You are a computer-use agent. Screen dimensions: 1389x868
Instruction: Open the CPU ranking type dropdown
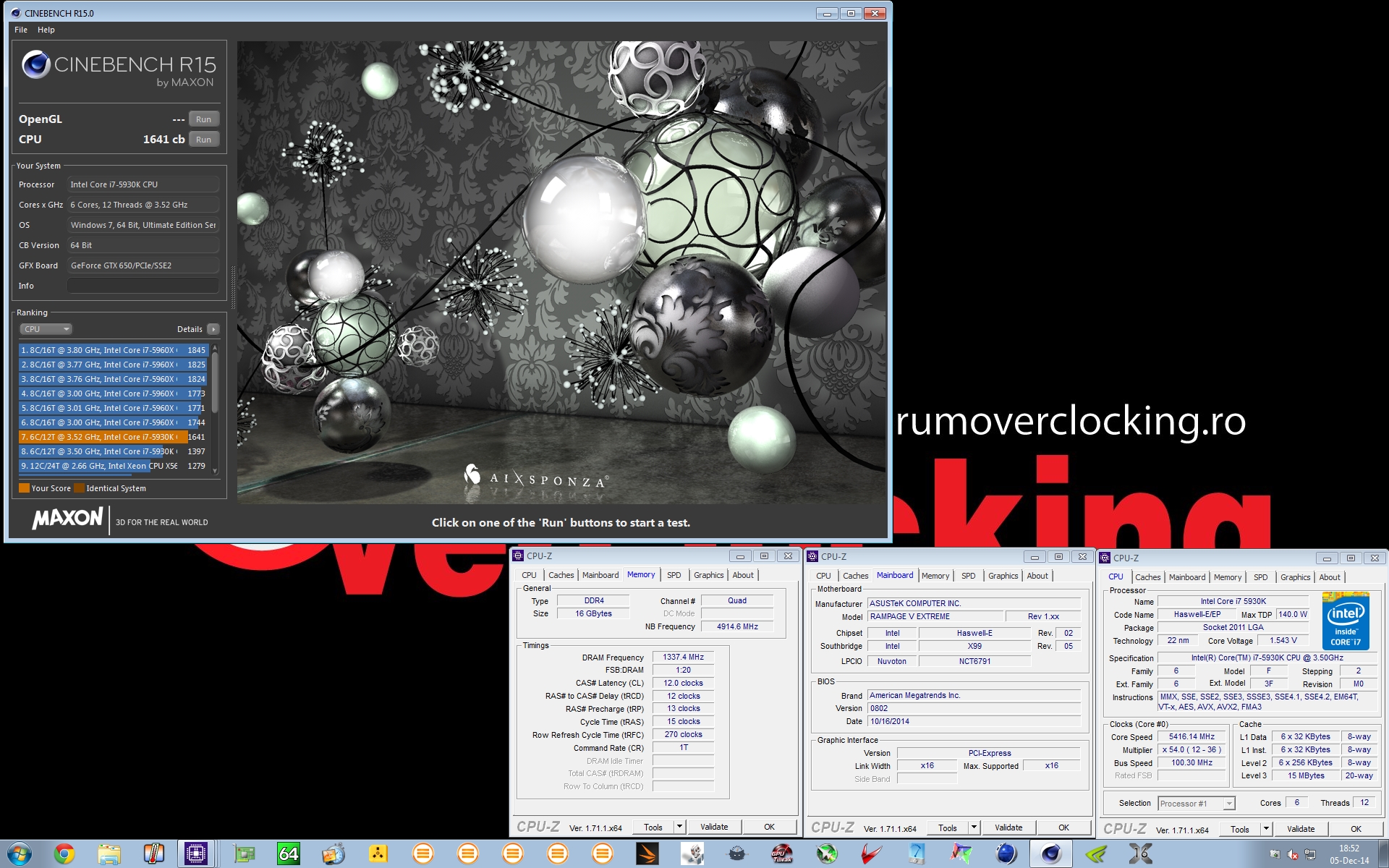(46, 329)
